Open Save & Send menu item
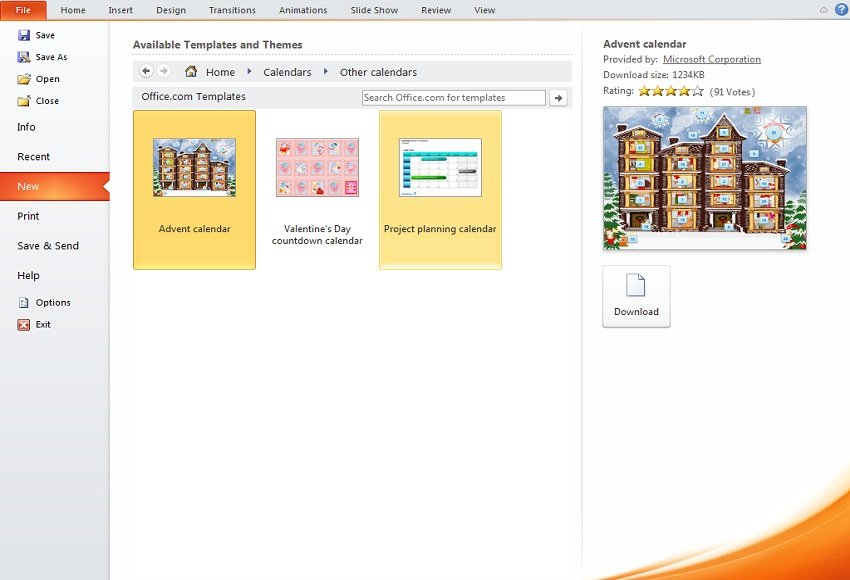This screenshot has height=580, width=850. click(48, 246)
